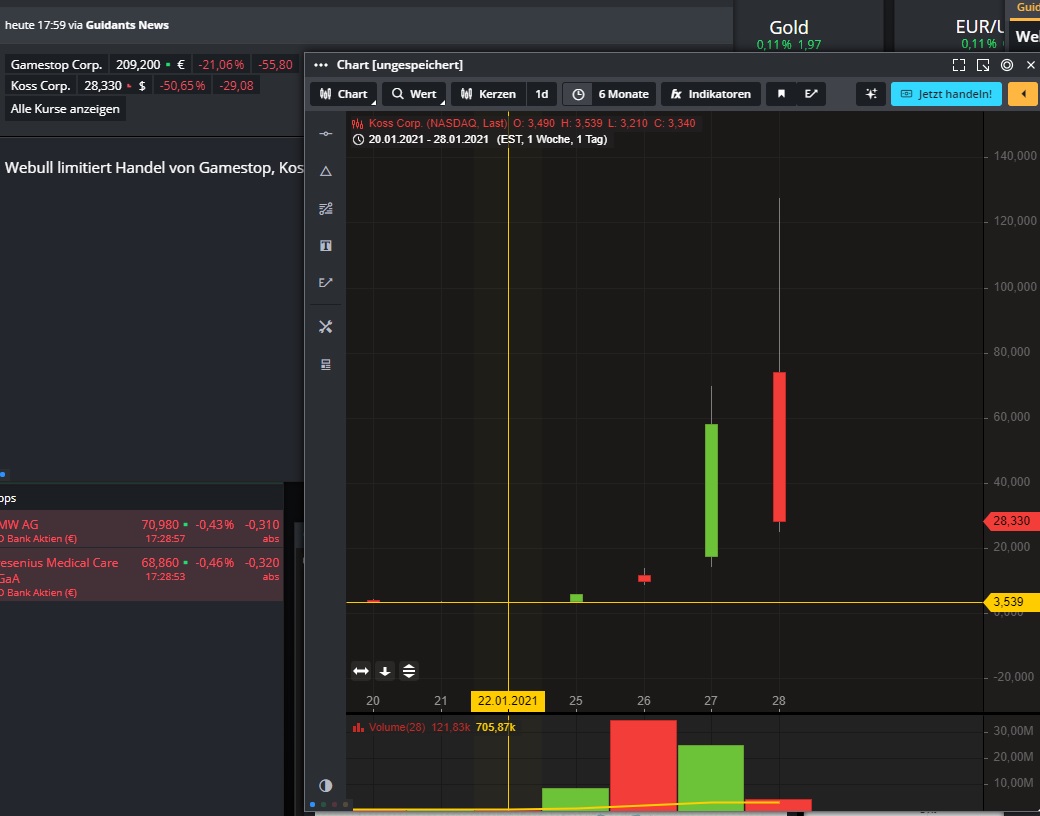
Task: Click the 1d interval selector
Action: (541, 94)
